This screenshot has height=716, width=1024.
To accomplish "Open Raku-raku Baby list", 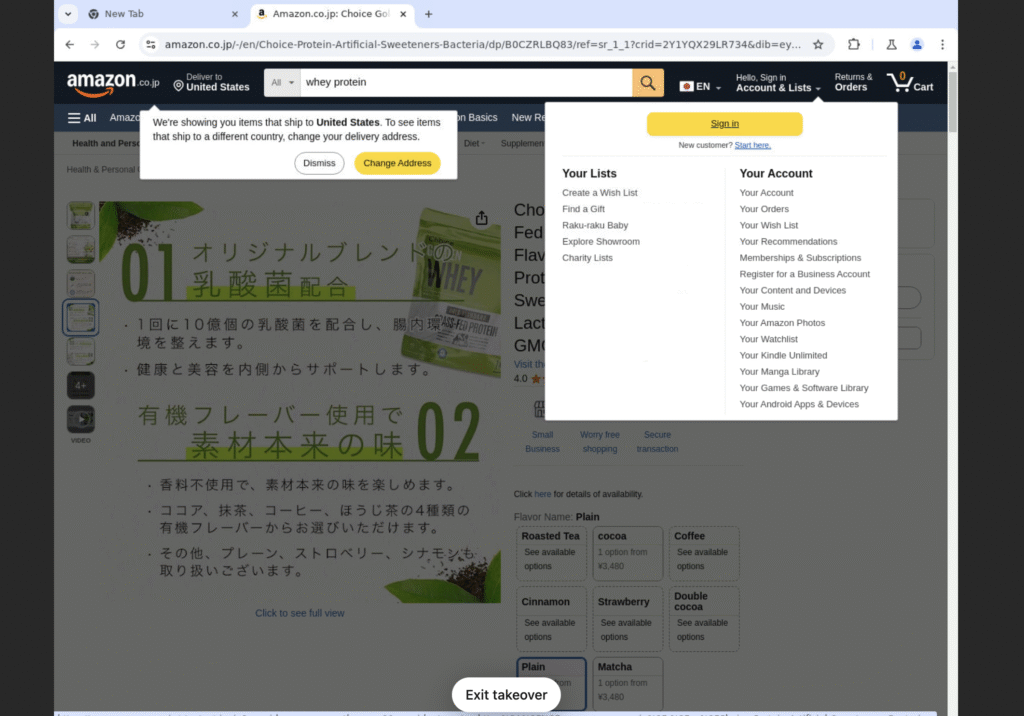I will [x=595, y=225].
